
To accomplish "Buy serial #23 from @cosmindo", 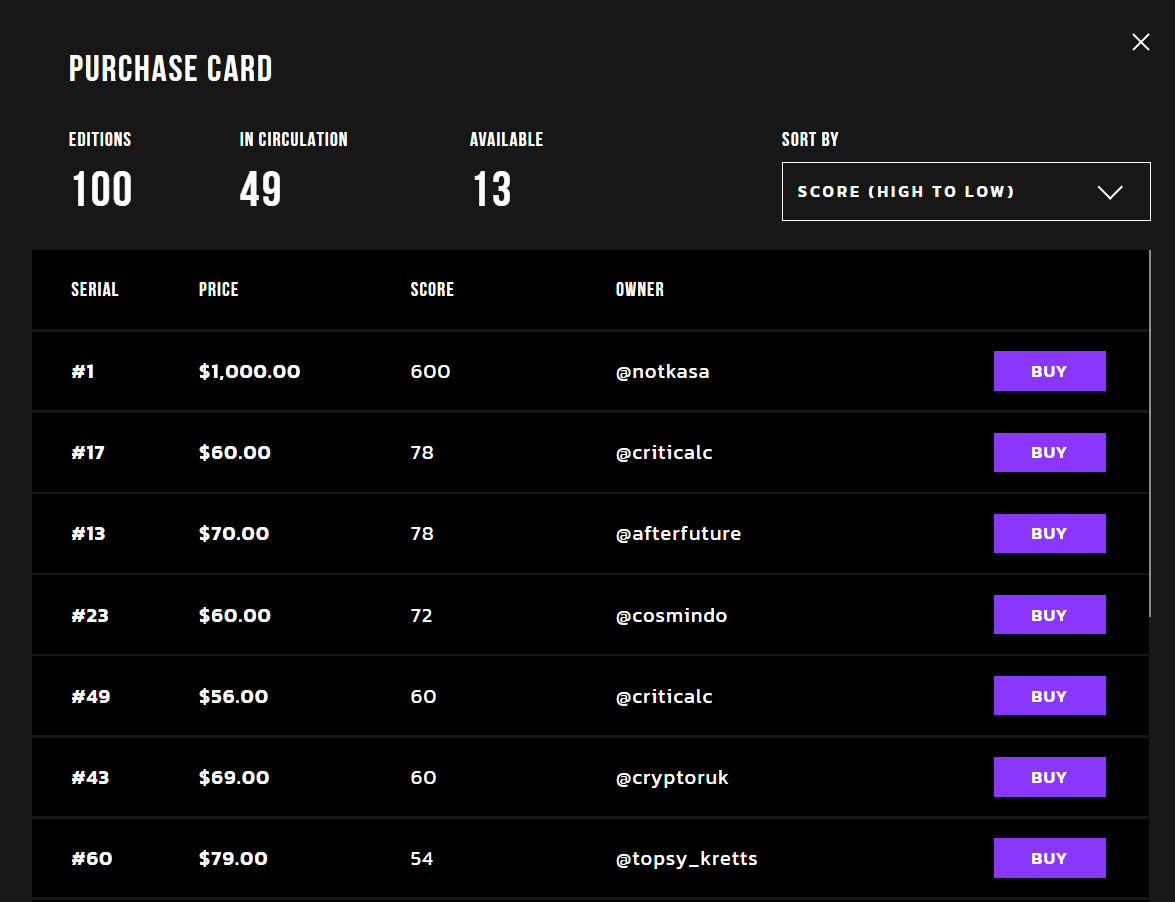I will [1049, 615].
